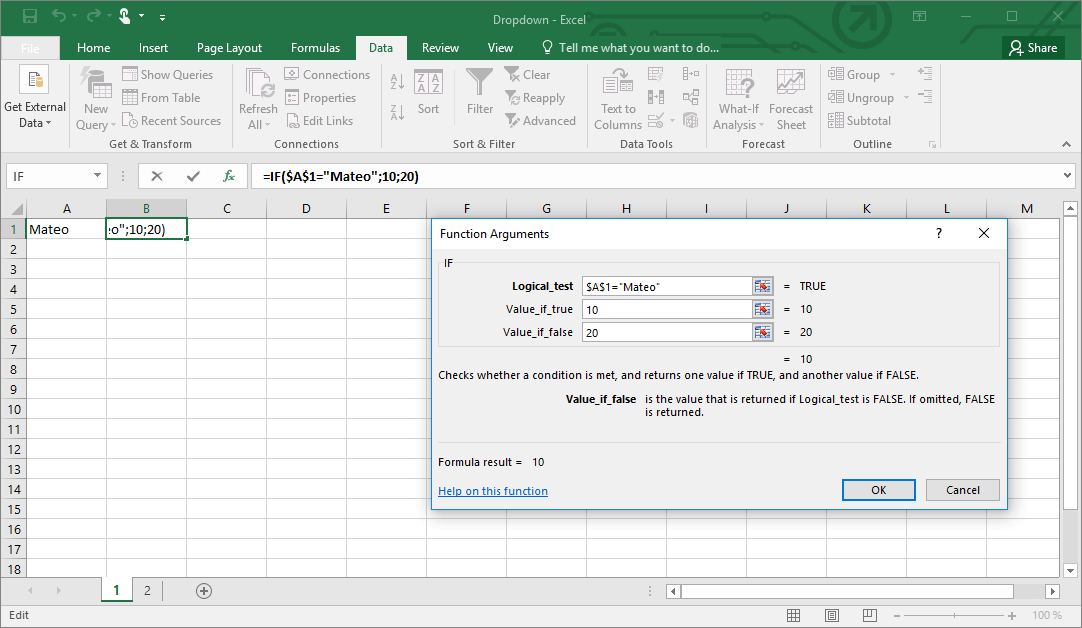
Task: Click the Filter funnel icon
Action: click(x=480, y=82)
